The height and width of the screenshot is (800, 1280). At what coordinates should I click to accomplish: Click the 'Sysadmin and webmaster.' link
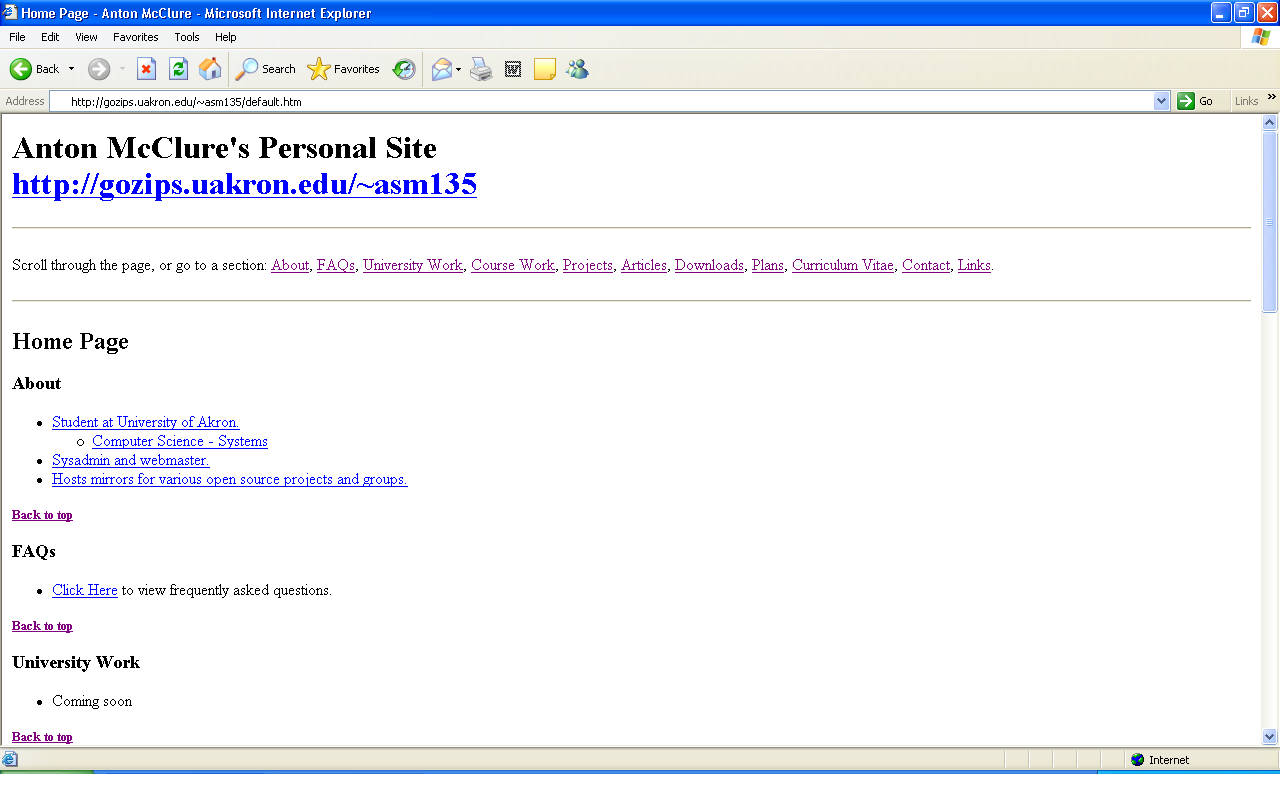[130, 460]
